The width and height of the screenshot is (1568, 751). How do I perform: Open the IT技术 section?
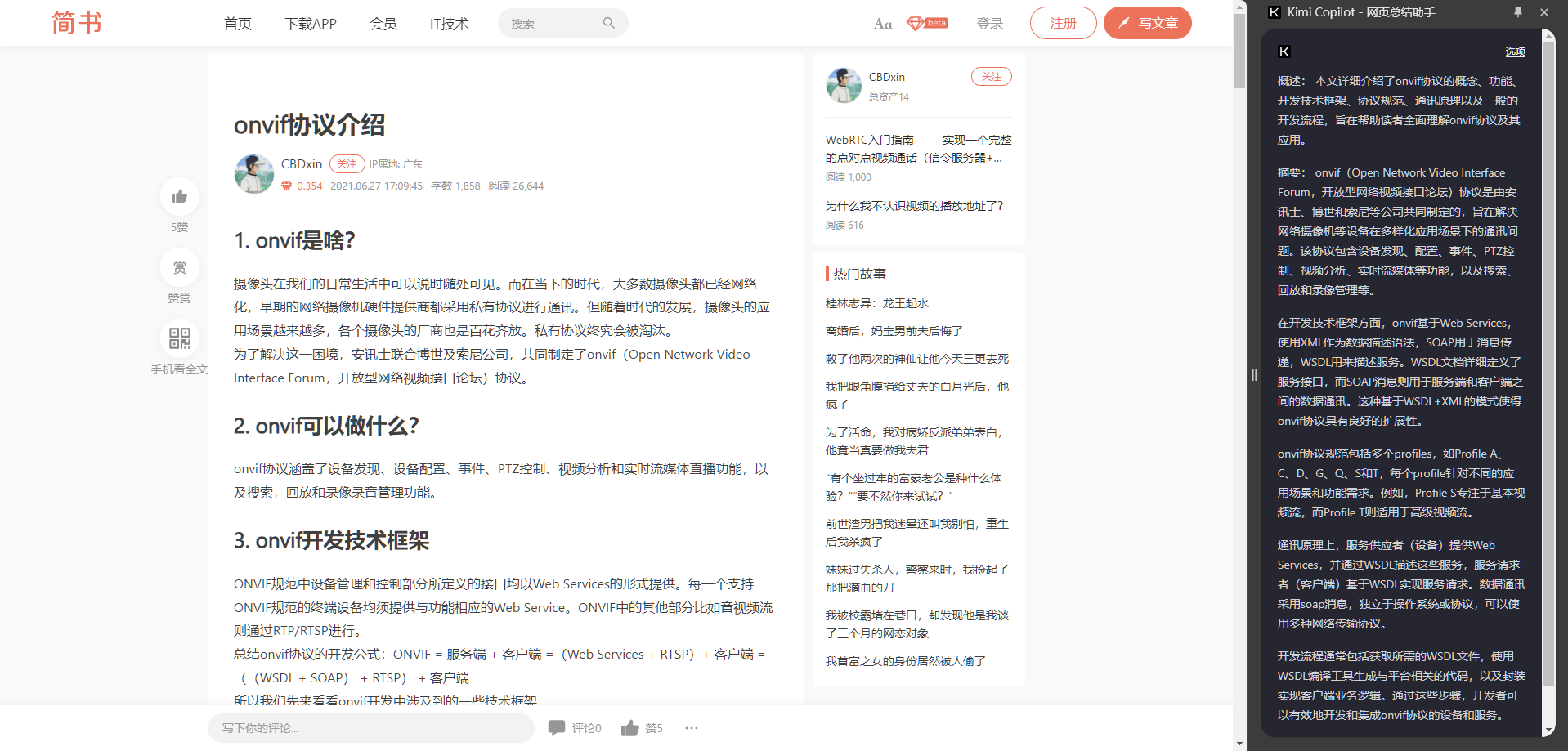tap(448, 23)
